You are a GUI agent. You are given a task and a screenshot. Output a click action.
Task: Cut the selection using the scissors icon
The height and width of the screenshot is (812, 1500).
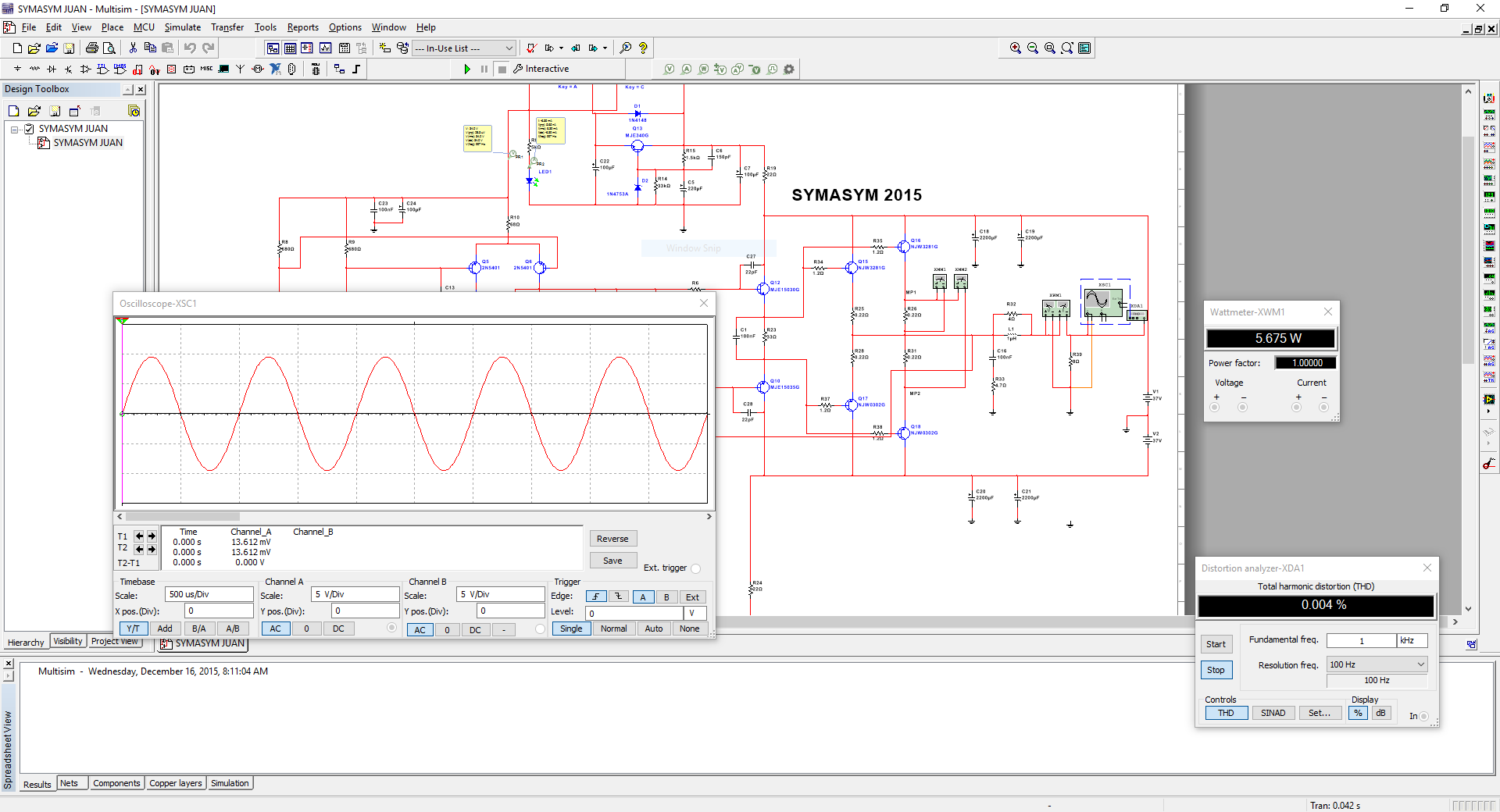point(133,48)
